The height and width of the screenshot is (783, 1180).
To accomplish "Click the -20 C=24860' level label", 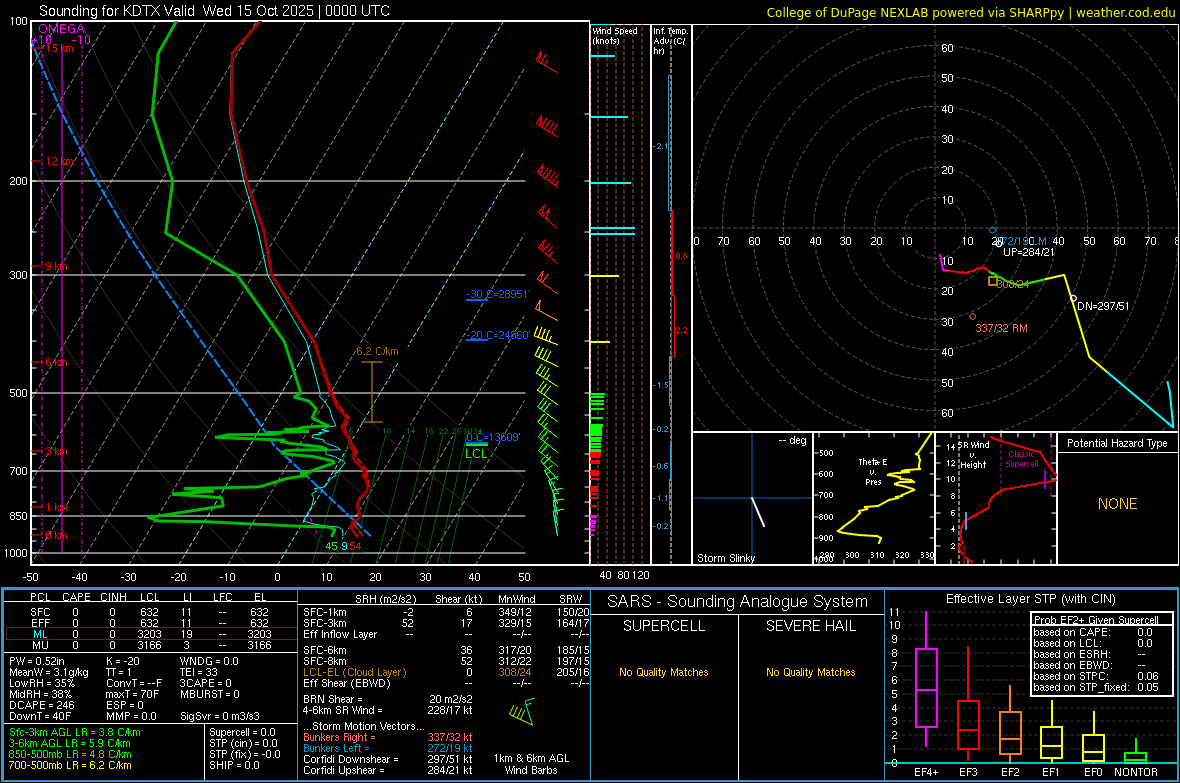I will tap(498, 335).
